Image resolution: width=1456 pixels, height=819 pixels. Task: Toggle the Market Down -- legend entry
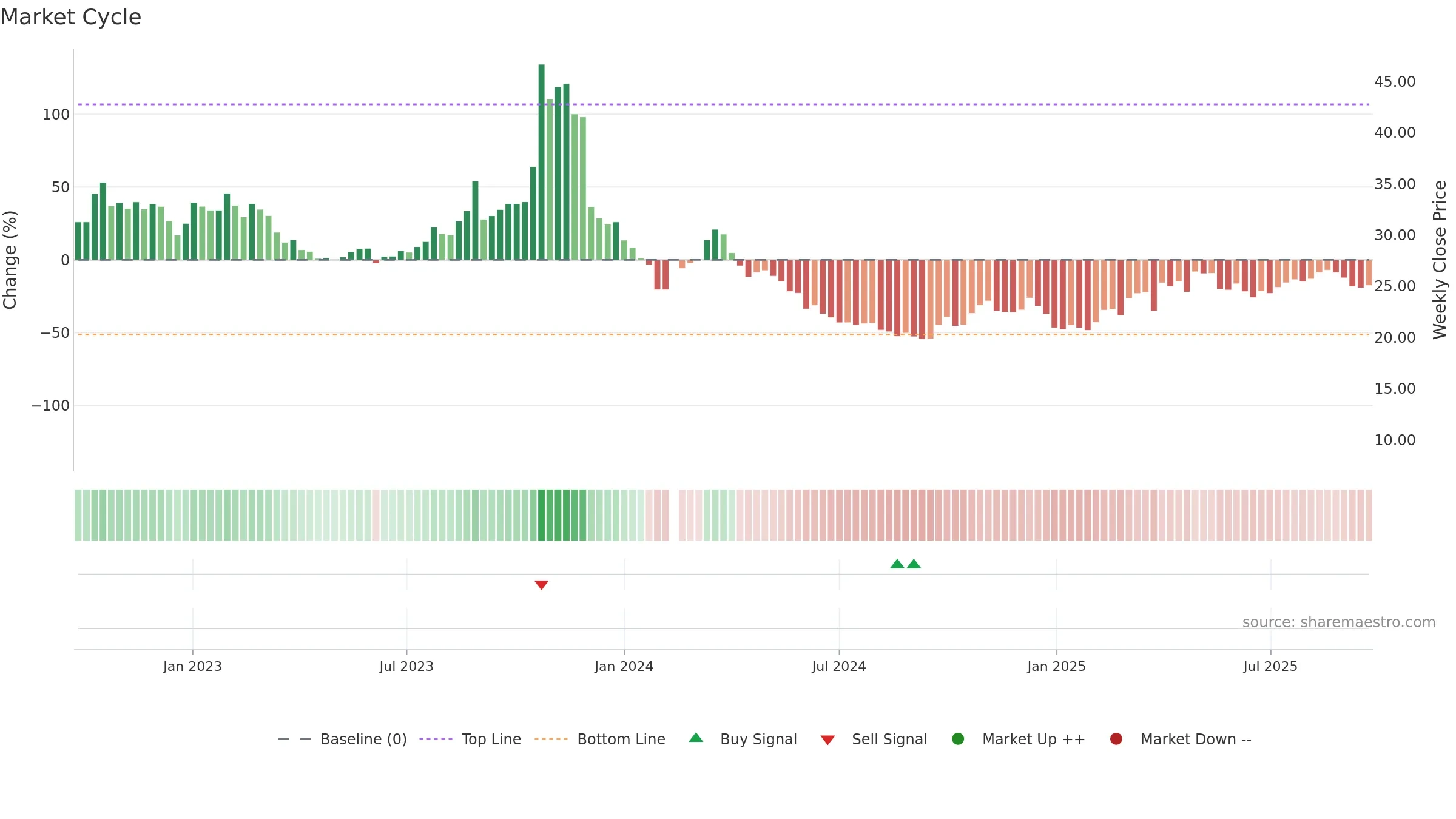pyautogui.click(x=1181, y=739)
